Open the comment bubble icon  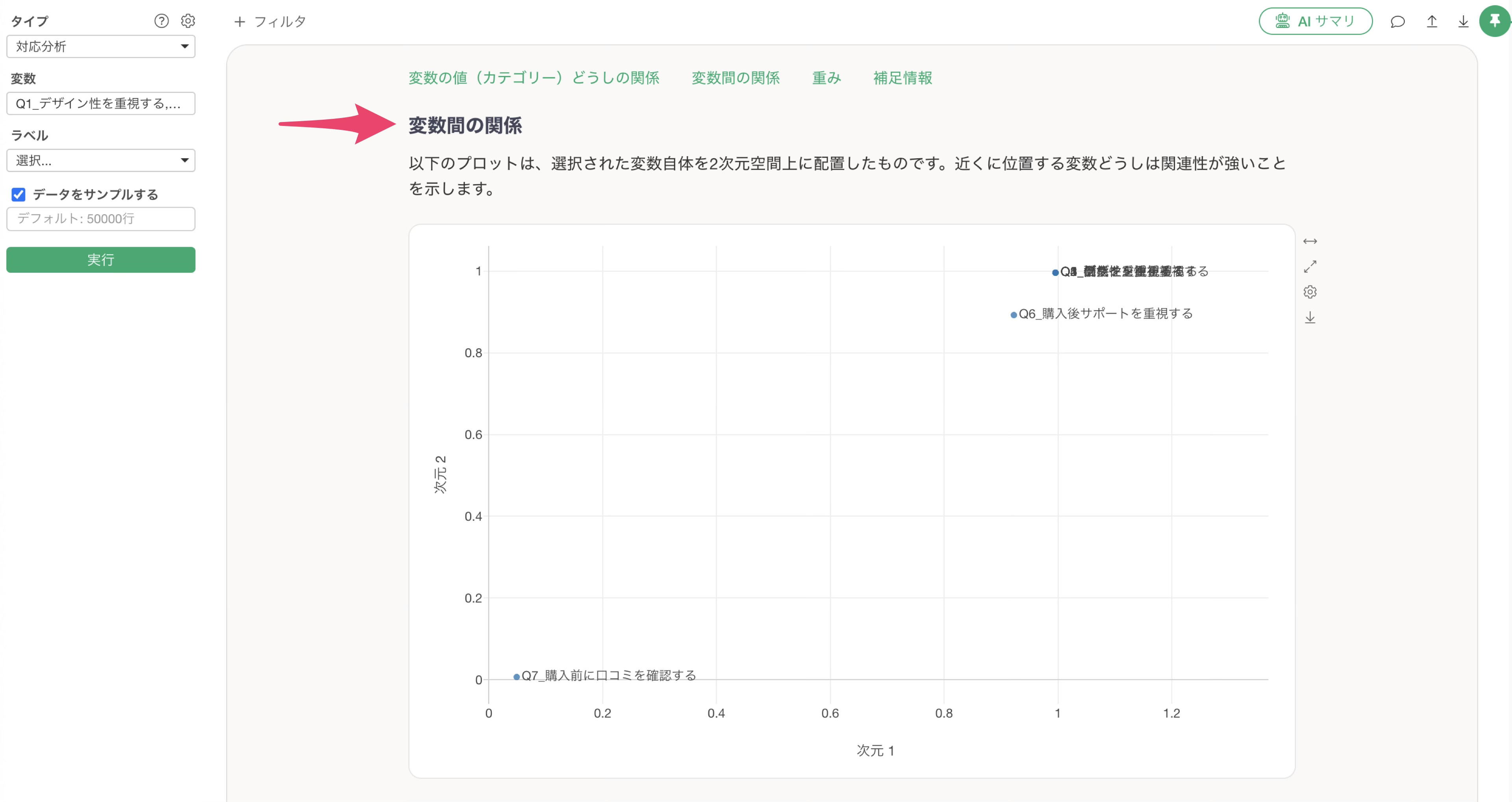(1397, 22)
